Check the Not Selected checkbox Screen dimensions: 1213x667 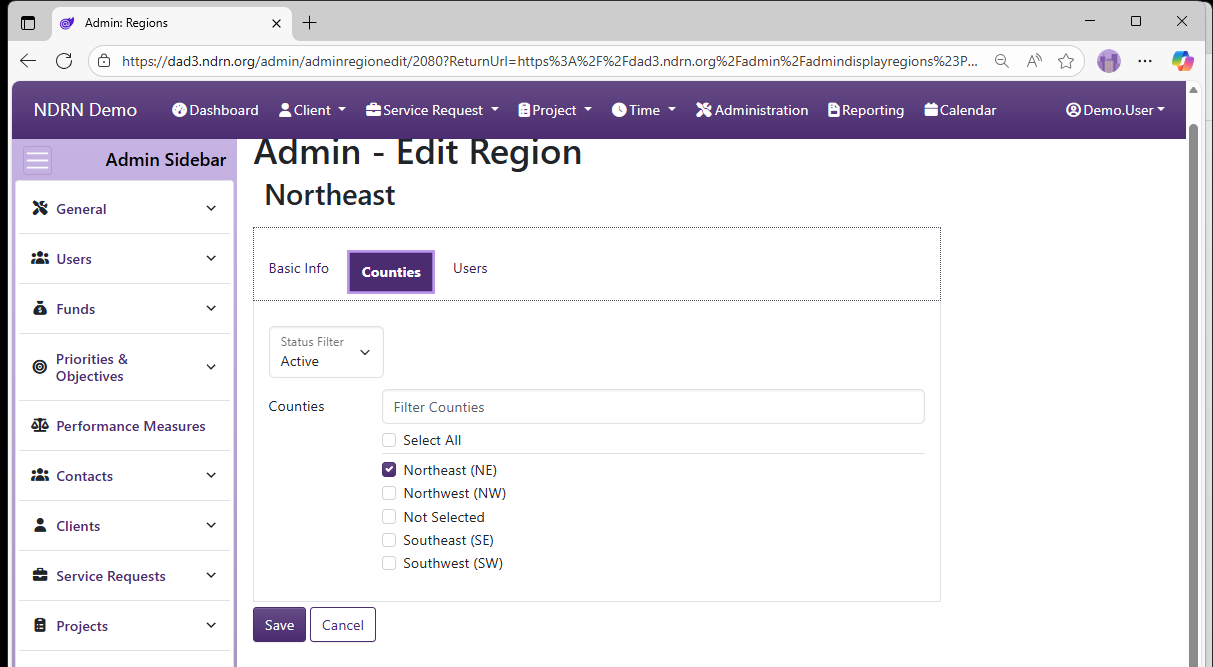(x=389, y=517)
